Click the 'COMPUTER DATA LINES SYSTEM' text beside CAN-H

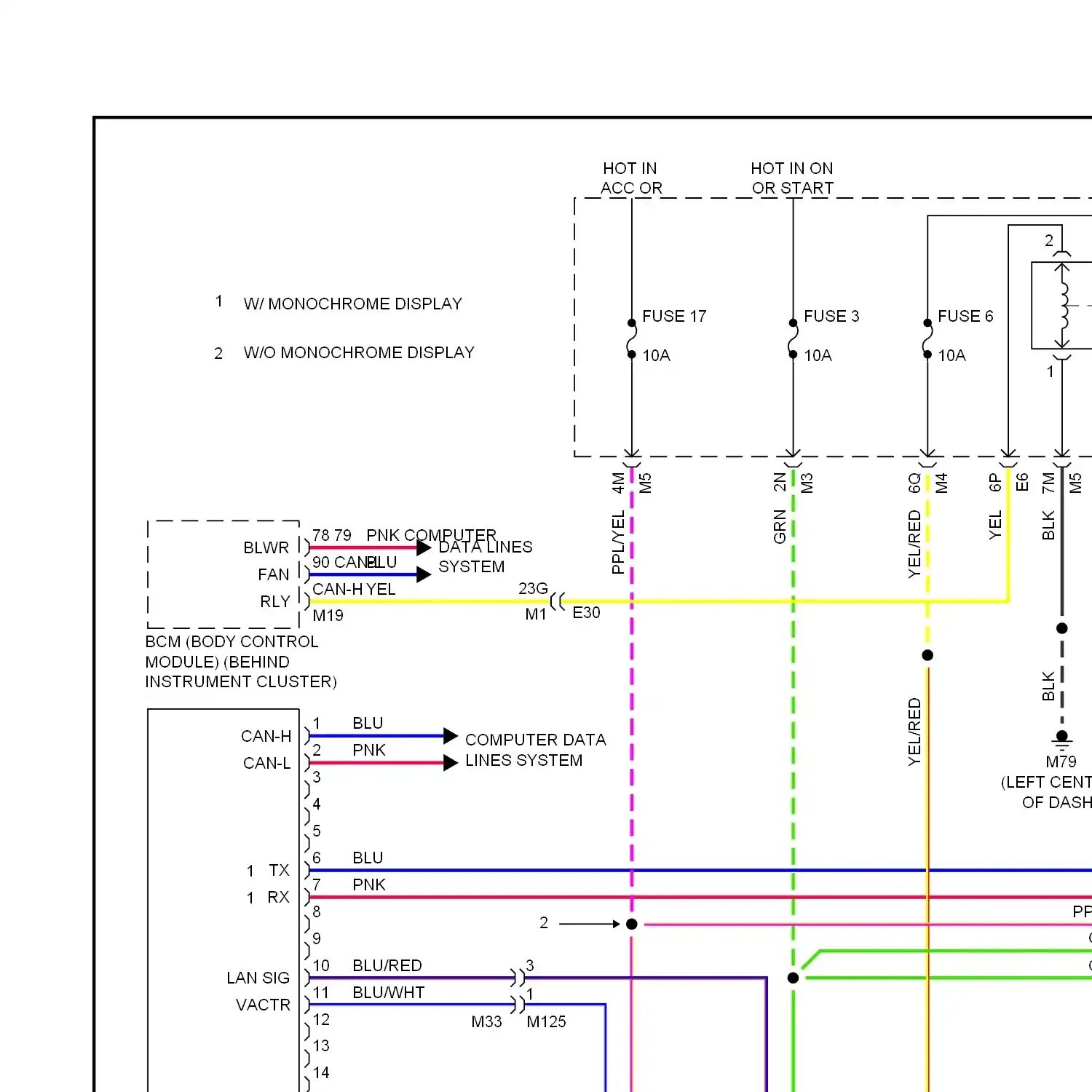pos(535,750)
